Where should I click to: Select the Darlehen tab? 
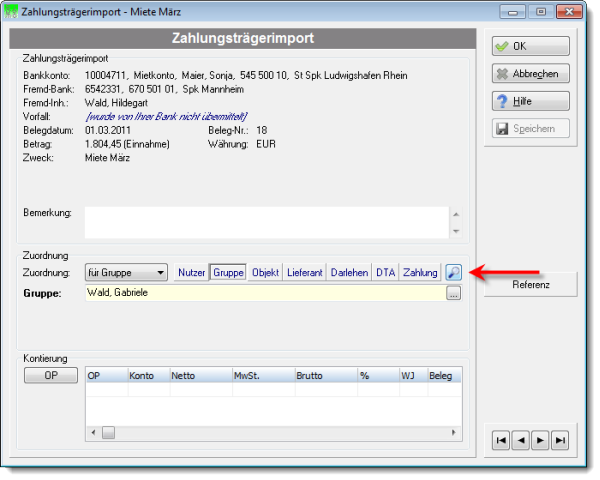click(349, 273)
